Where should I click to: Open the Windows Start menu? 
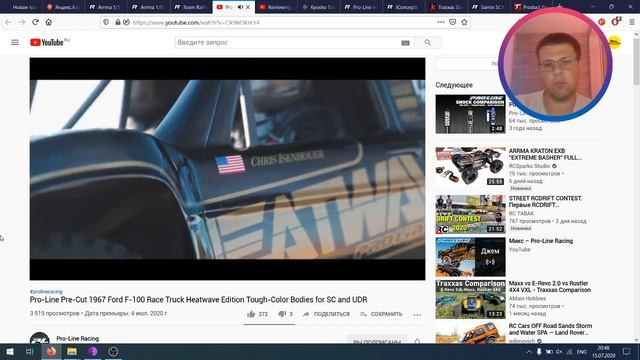pyautogui.click(x=10, y=351)
